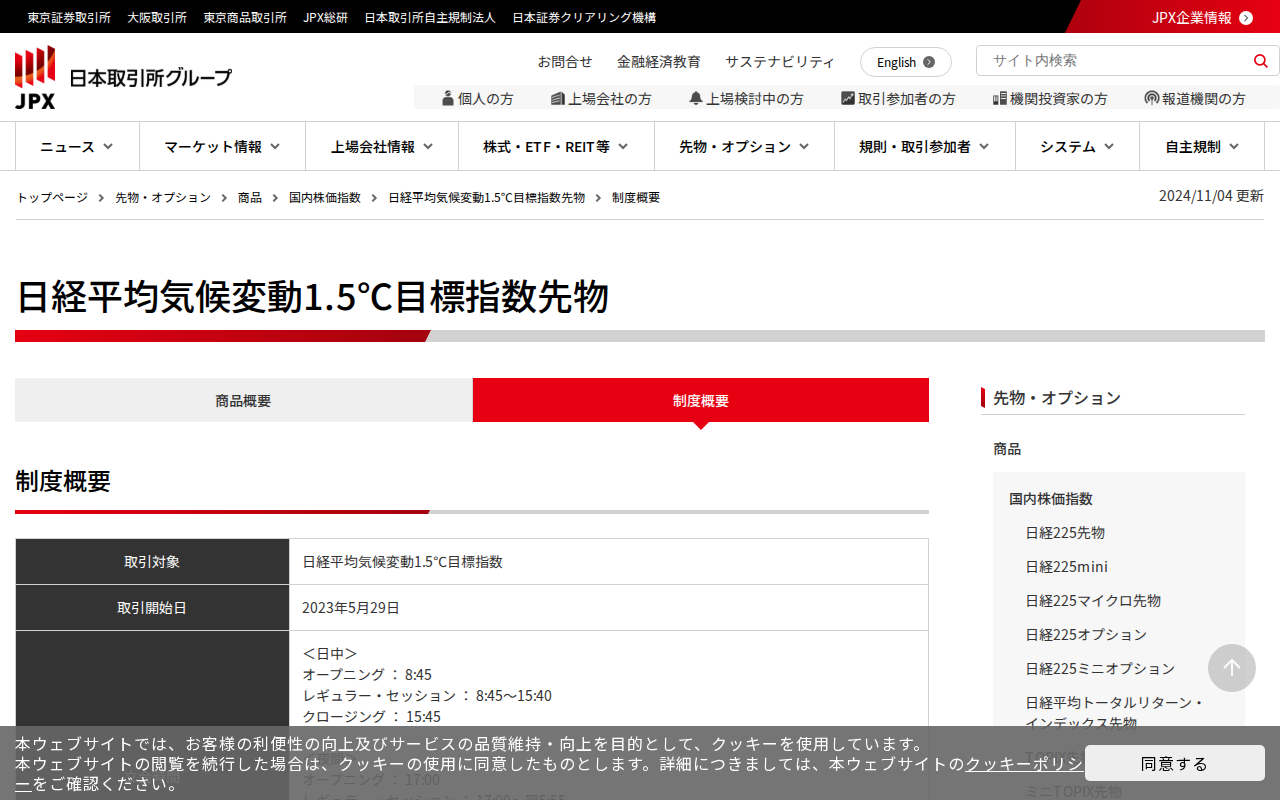The width and height of the screenshot is (1280, 800).
Task: Click the buildings icon beside 機関投資家の方
Action: (1000, 98)
